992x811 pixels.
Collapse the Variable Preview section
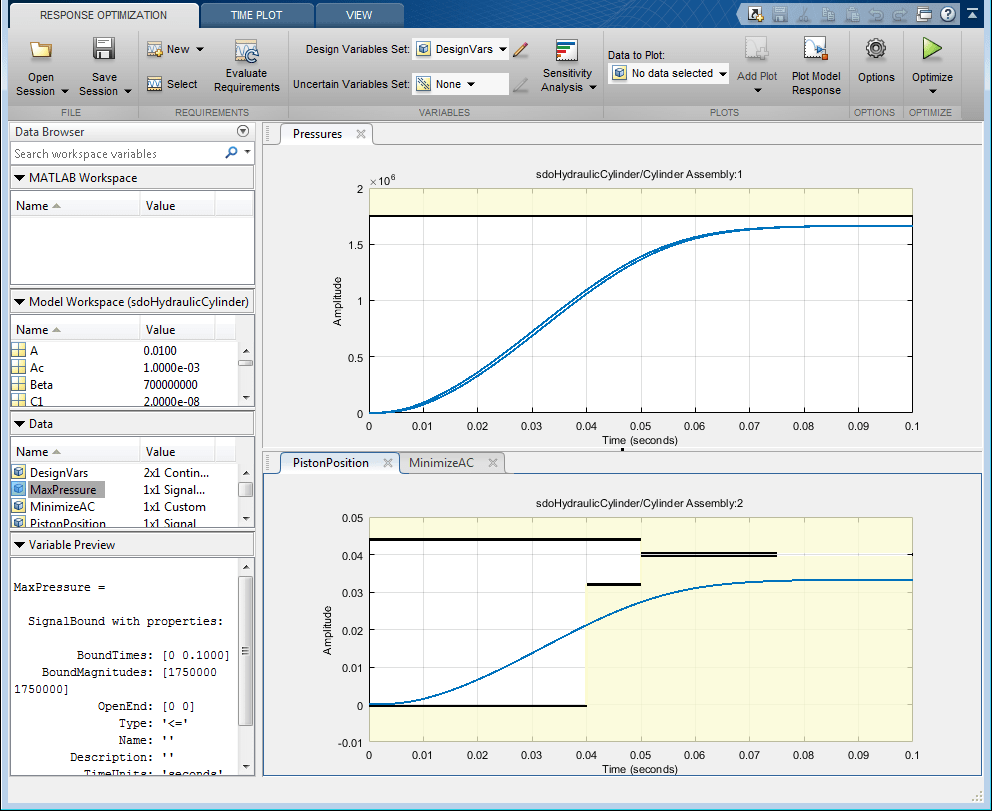[21, 545]
